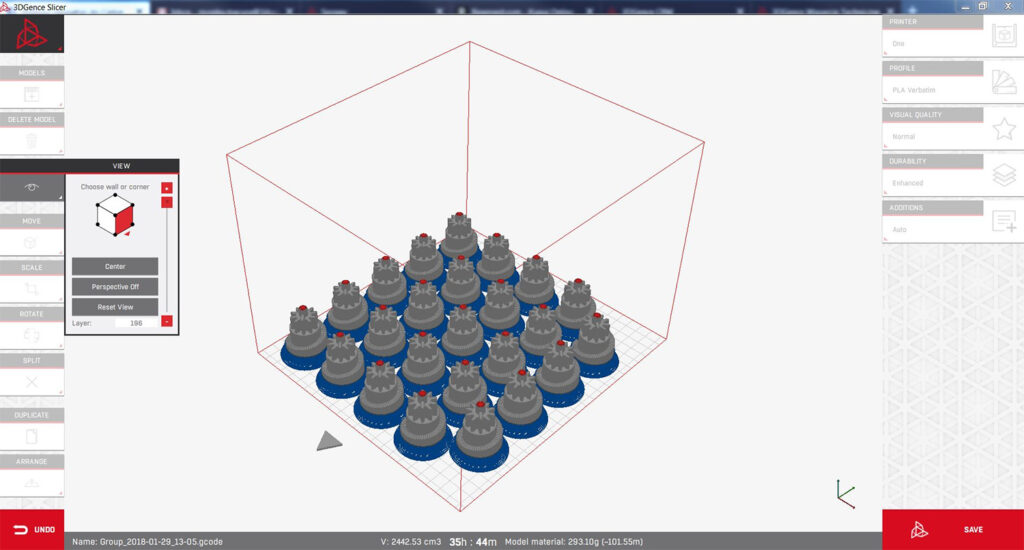Select the Move tool cube icon
Screen dimensions: 1024x550
pyautogui.click(x=31, y=242)
